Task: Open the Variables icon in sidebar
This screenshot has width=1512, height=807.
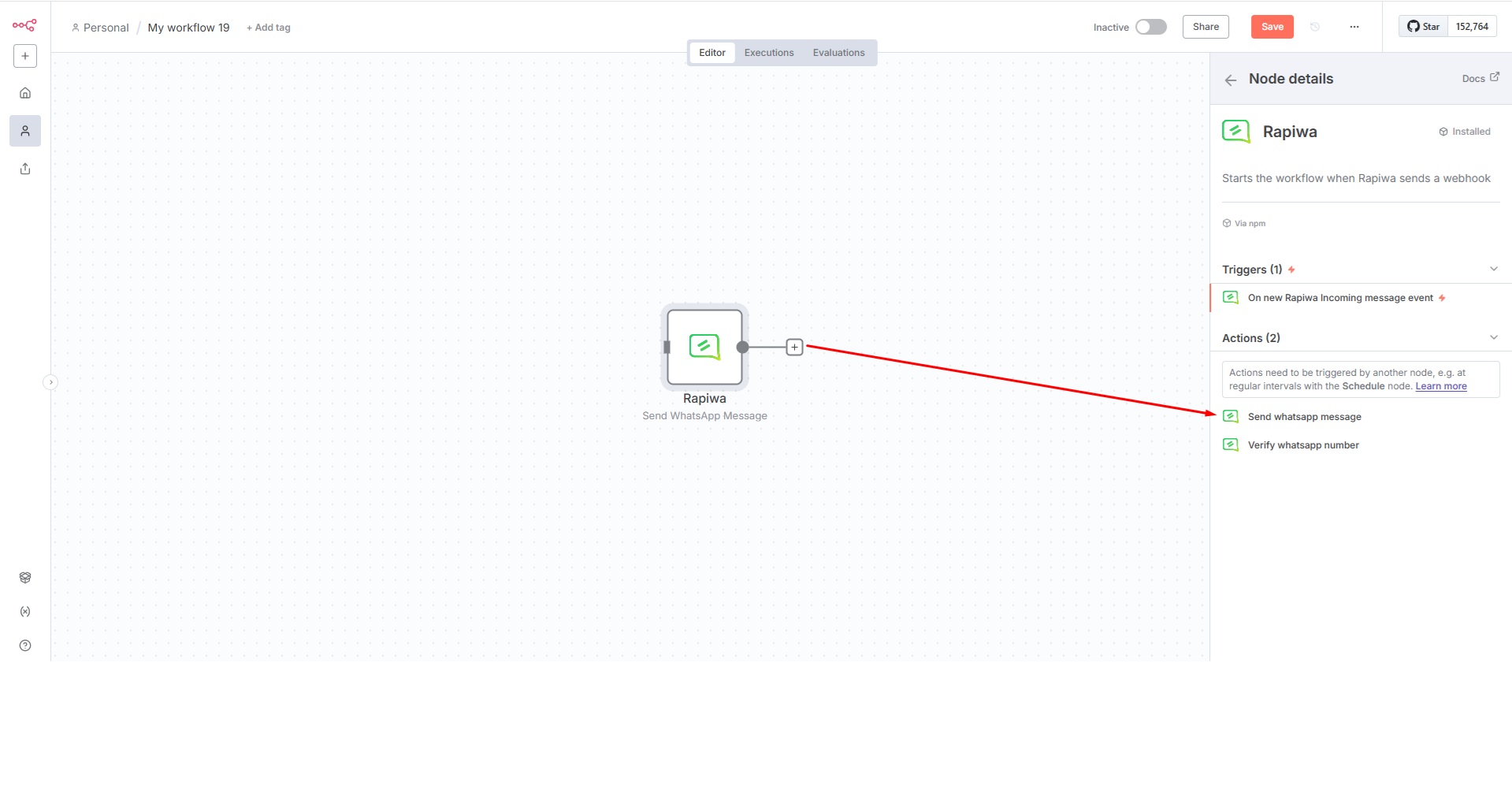Action: [25, 612]
